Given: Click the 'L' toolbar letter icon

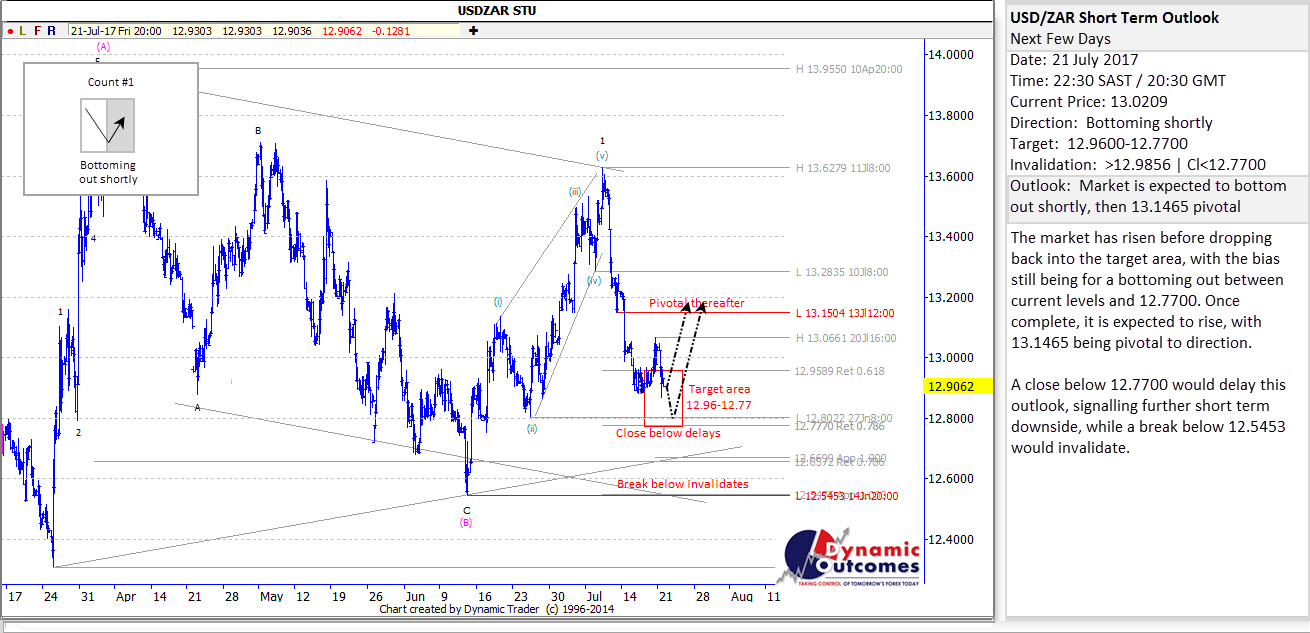Looking at the screenshot, I should [x=23, y=31].
